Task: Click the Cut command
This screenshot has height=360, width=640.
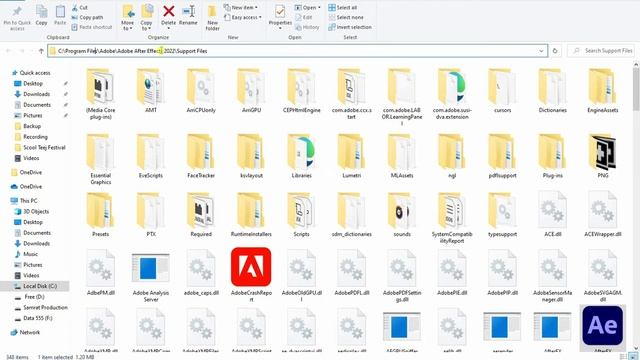Action: point(80,8)
